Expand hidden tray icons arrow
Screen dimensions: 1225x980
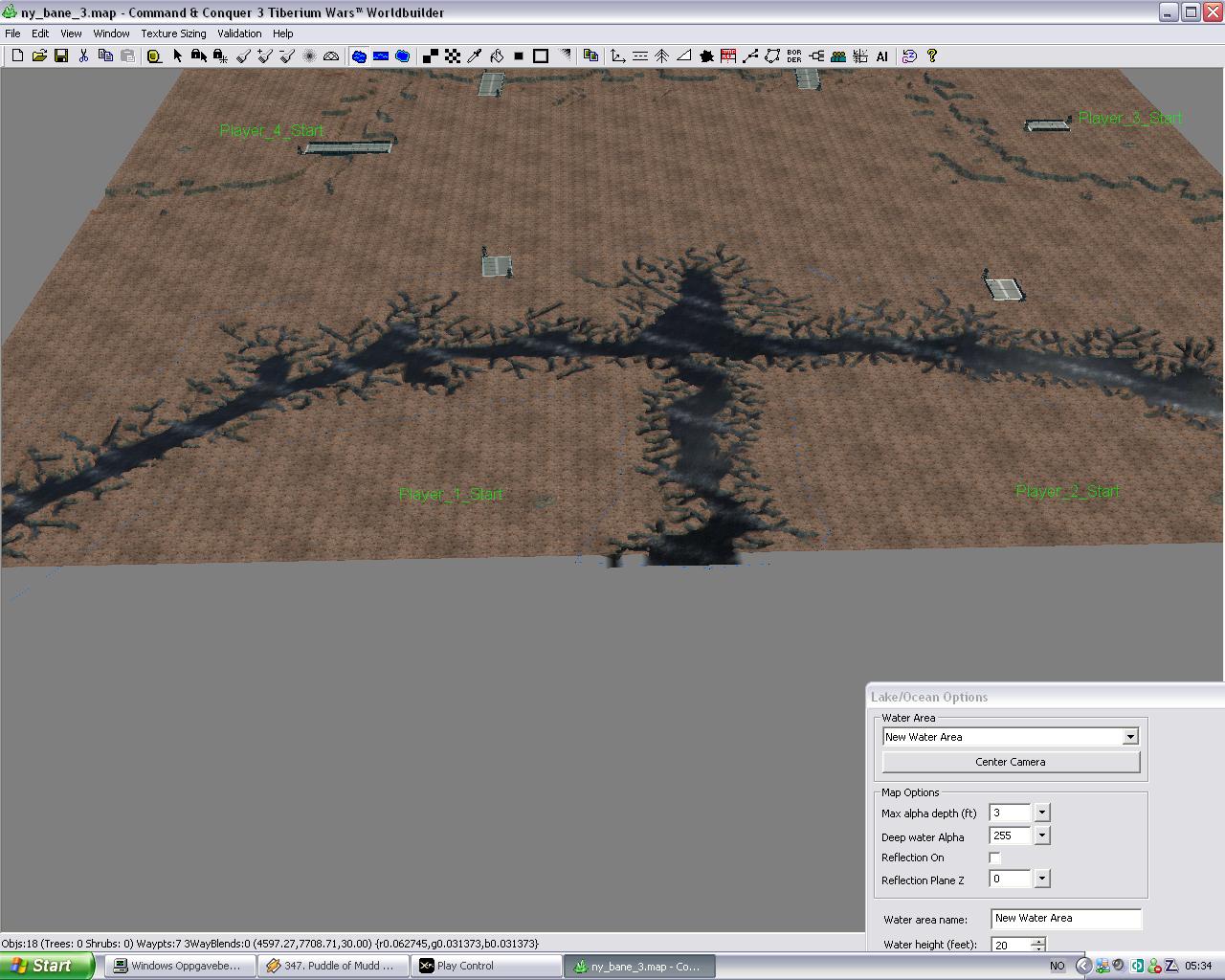click(1083, 966)
